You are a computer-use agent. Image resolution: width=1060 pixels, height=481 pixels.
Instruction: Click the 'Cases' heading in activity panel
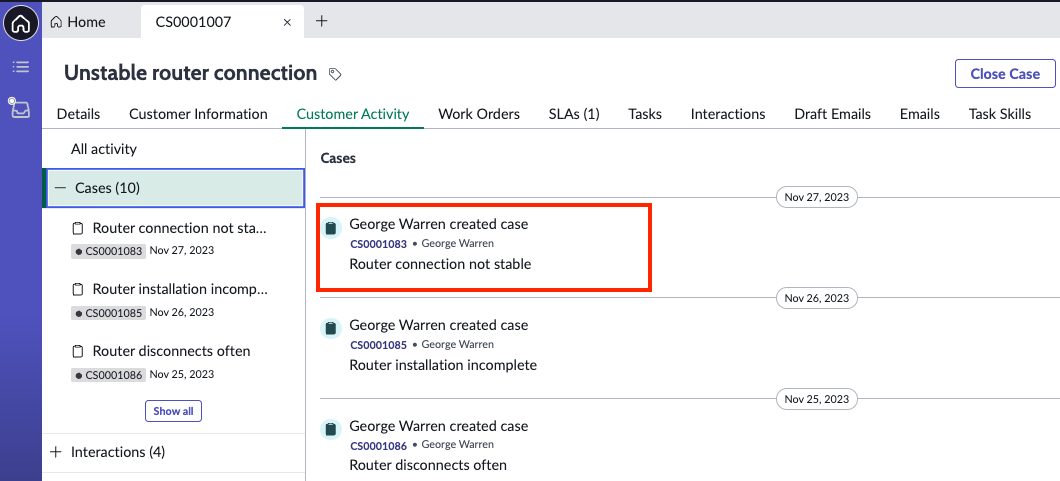pos(338,158)
